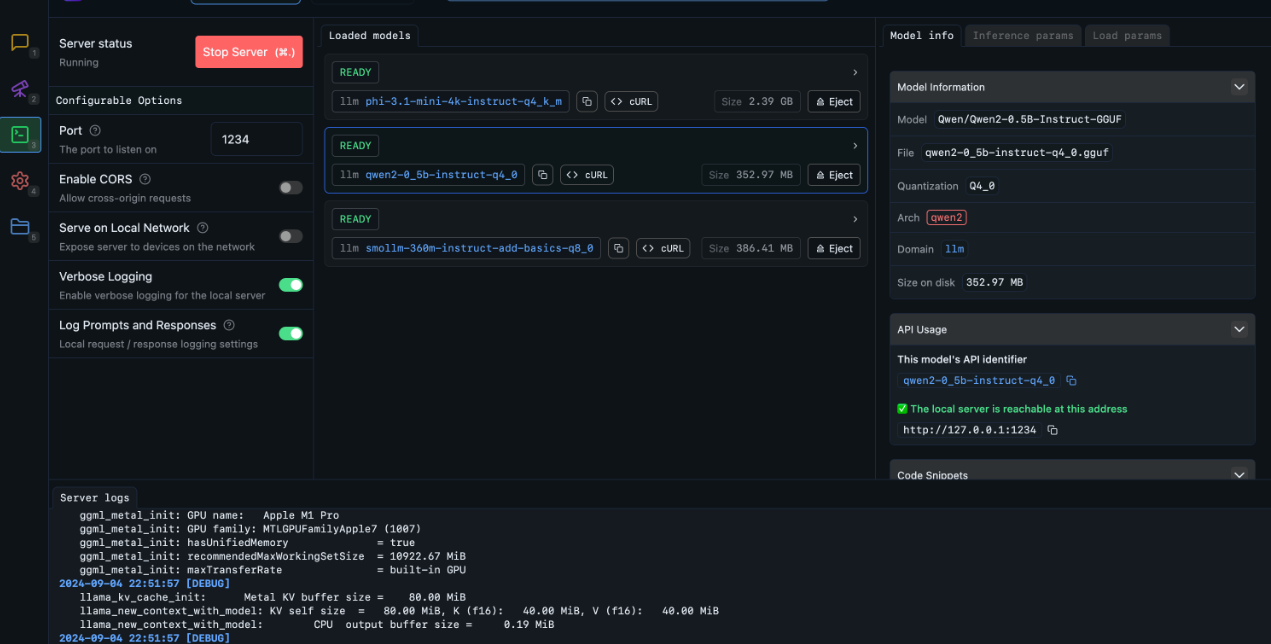This screenshot has width=1271, height=644.
Task: Click the Configurable Options heading
Action: (119, 100)
